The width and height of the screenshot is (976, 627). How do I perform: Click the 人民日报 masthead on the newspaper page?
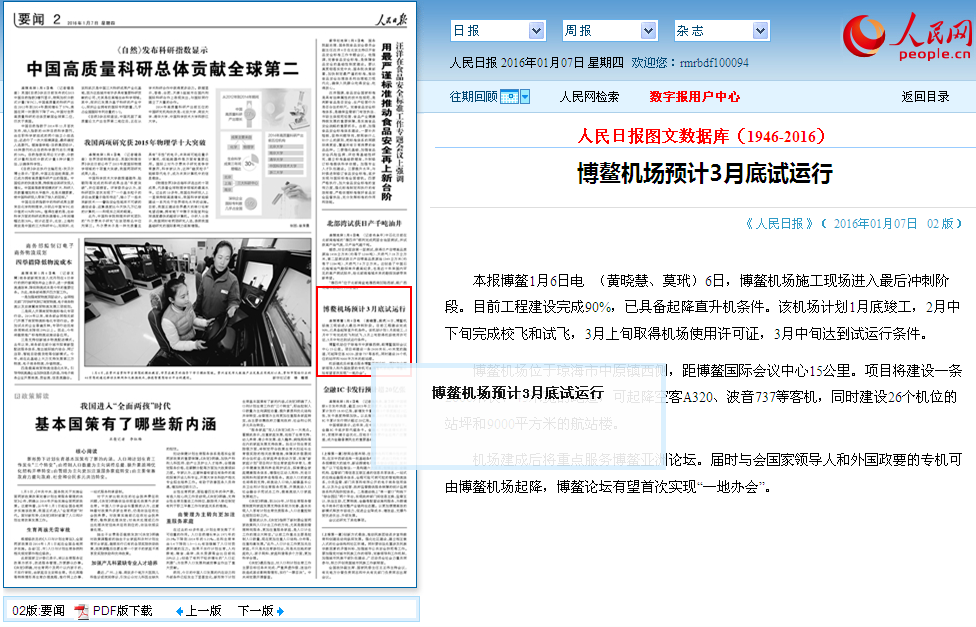391,19
